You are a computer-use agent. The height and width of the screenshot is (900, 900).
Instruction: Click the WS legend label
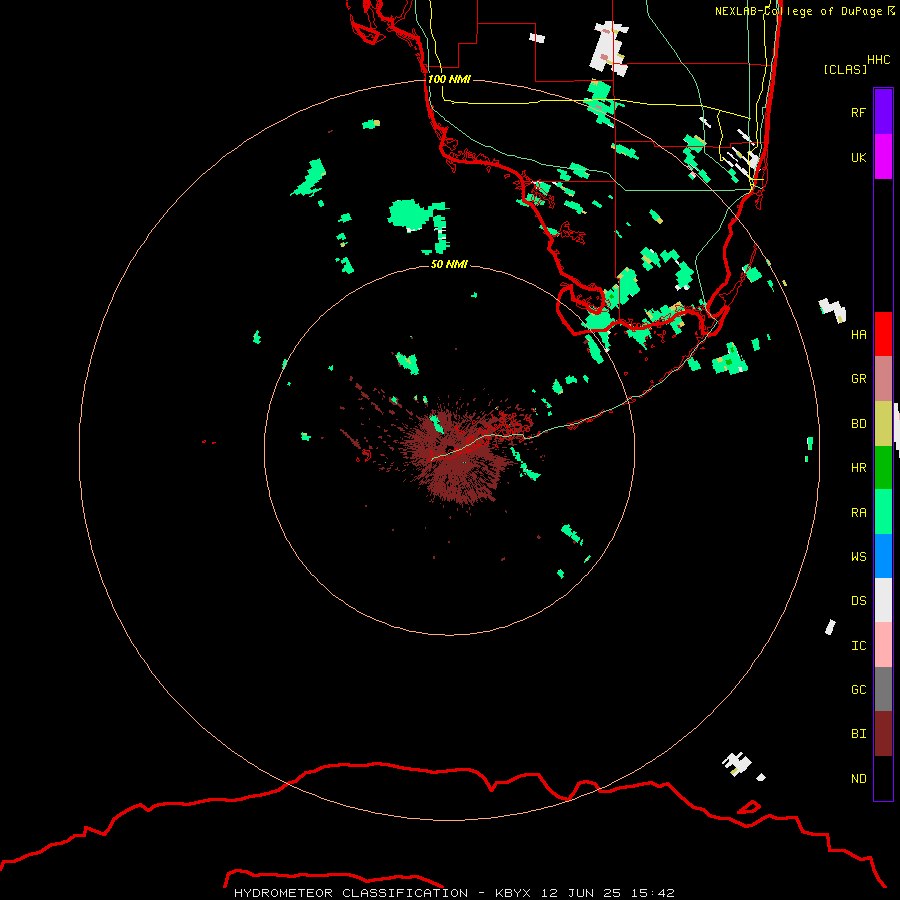click(858, 557)
